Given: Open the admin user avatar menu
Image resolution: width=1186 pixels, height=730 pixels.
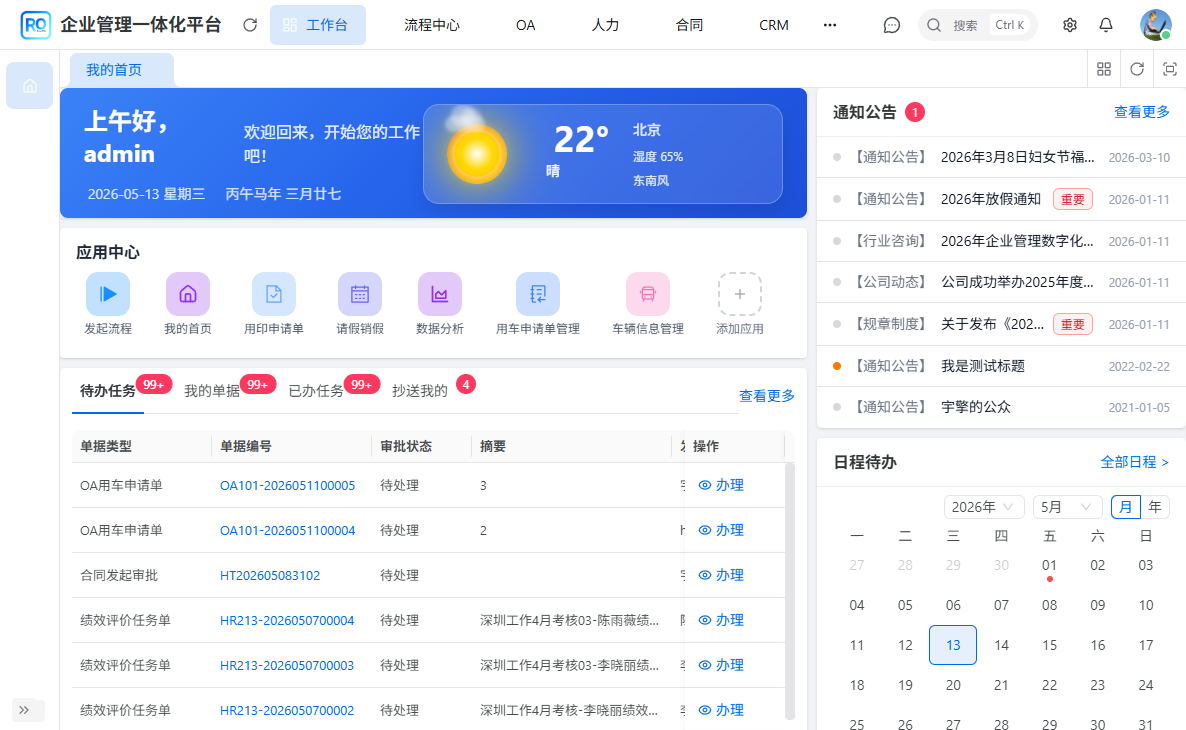Looking at the screenshot, I should 1155,25.
